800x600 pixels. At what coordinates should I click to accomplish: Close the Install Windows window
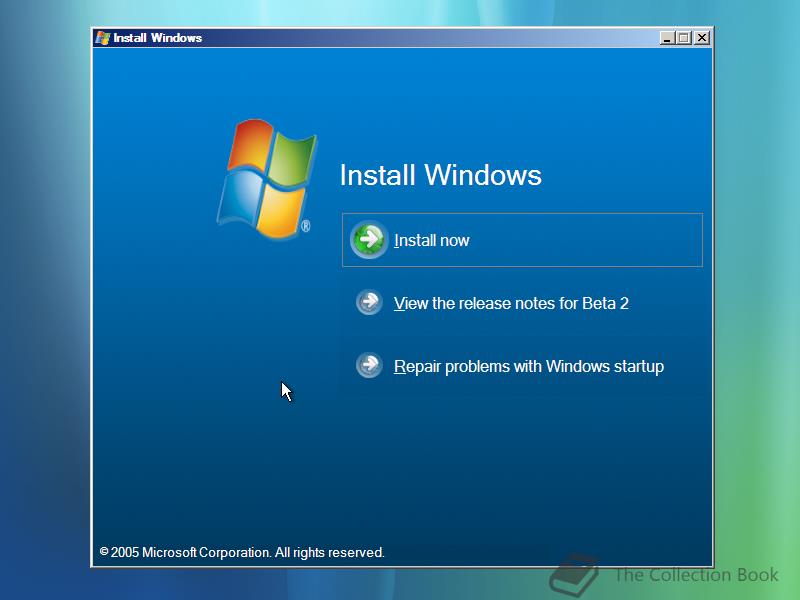tap(702, 38)
